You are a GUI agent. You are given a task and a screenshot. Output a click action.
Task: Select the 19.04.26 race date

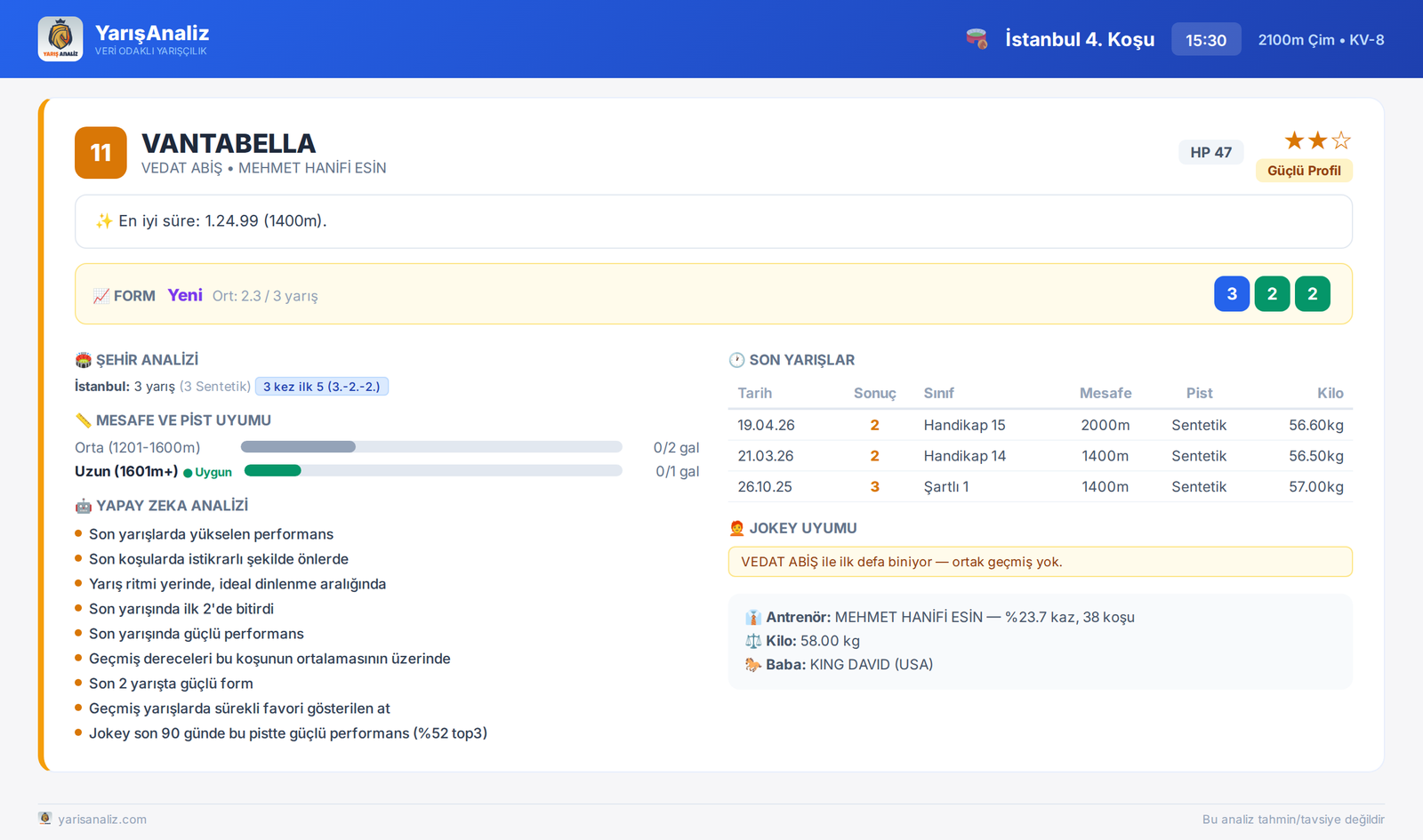766,425
